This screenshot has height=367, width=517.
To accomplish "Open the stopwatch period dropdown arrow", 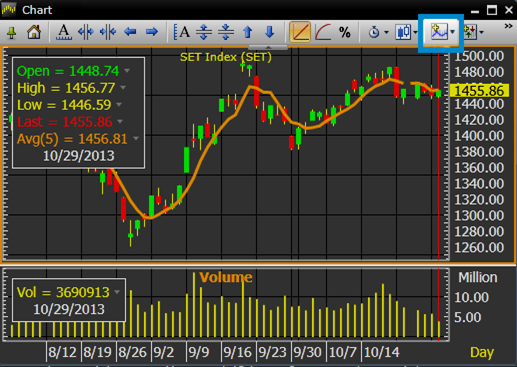I will click(x=386, y=32).
